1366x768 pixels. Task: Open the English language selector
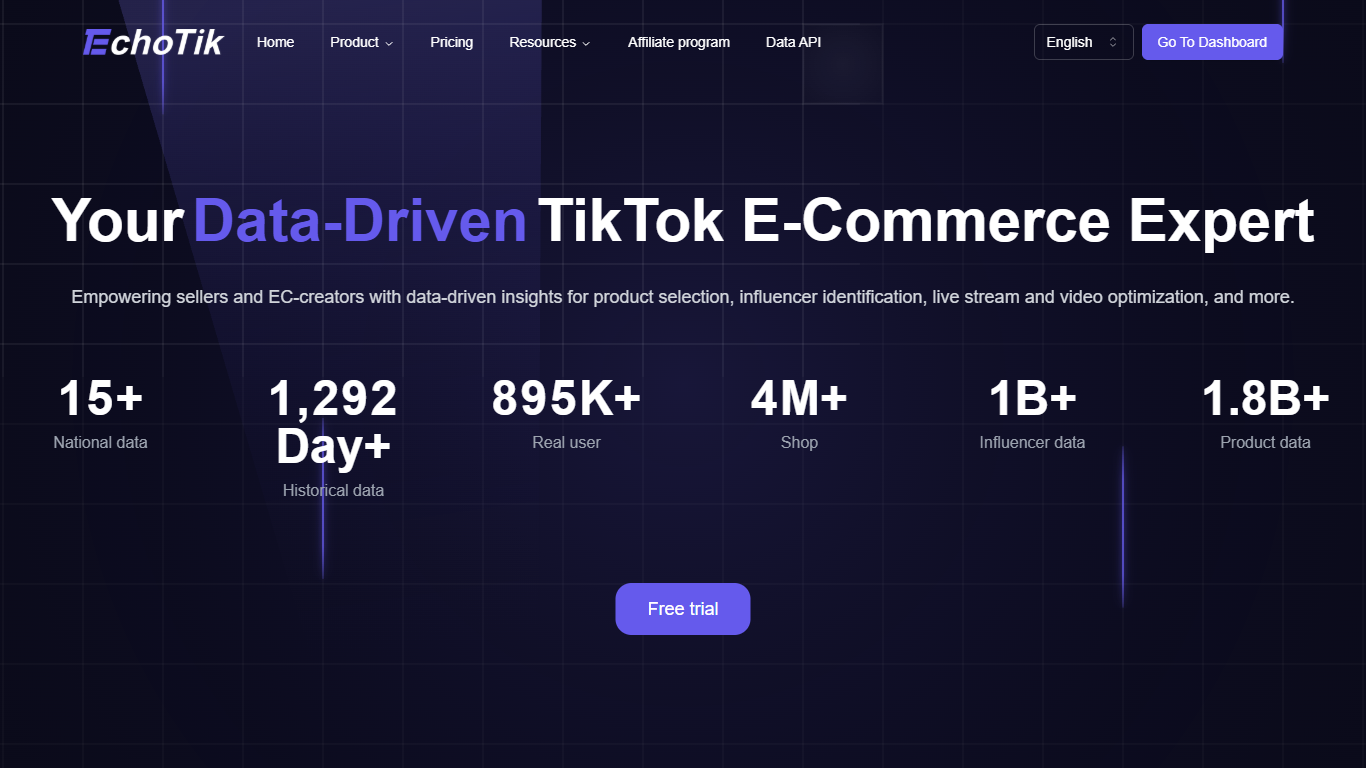point(1084,42)
